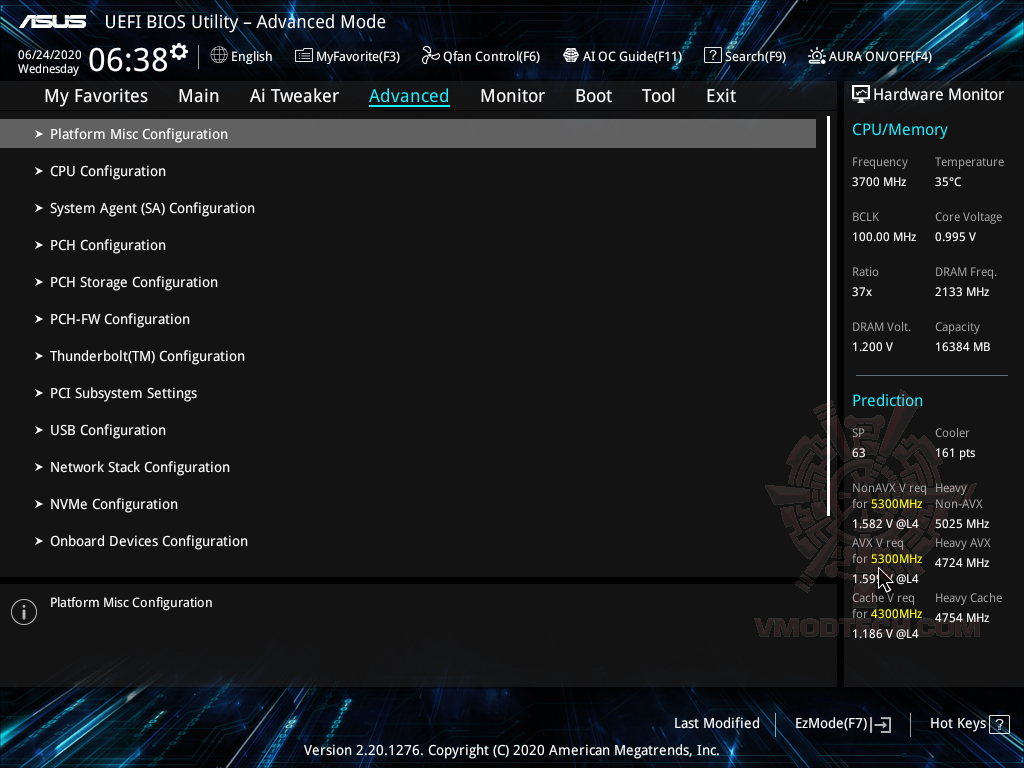Viewport: 1024px width, 768px height.
Task: Click the 5025 MHz Heavy Non-AVX value
Action: (x=961, y=524)
